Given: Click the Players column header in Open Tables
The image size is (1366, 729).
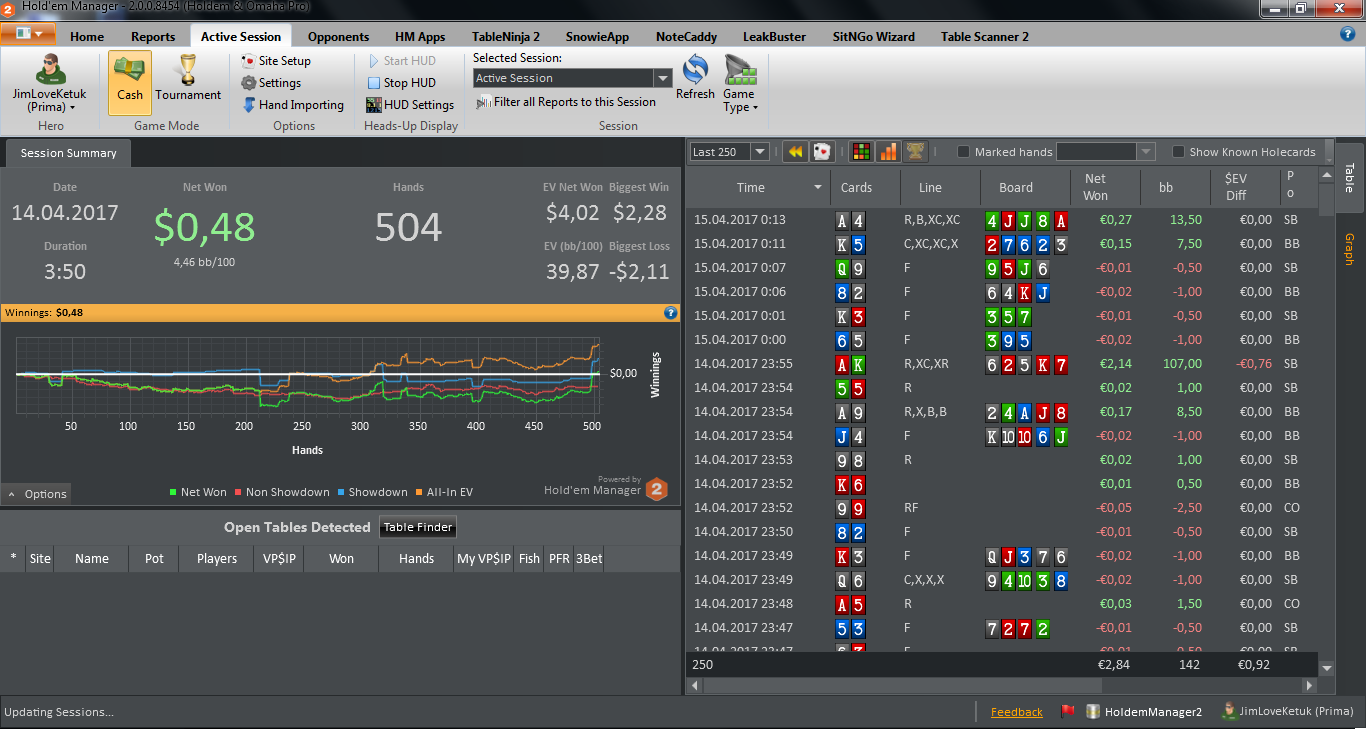Looking at the screenshot, I should [x=217, y=558].
